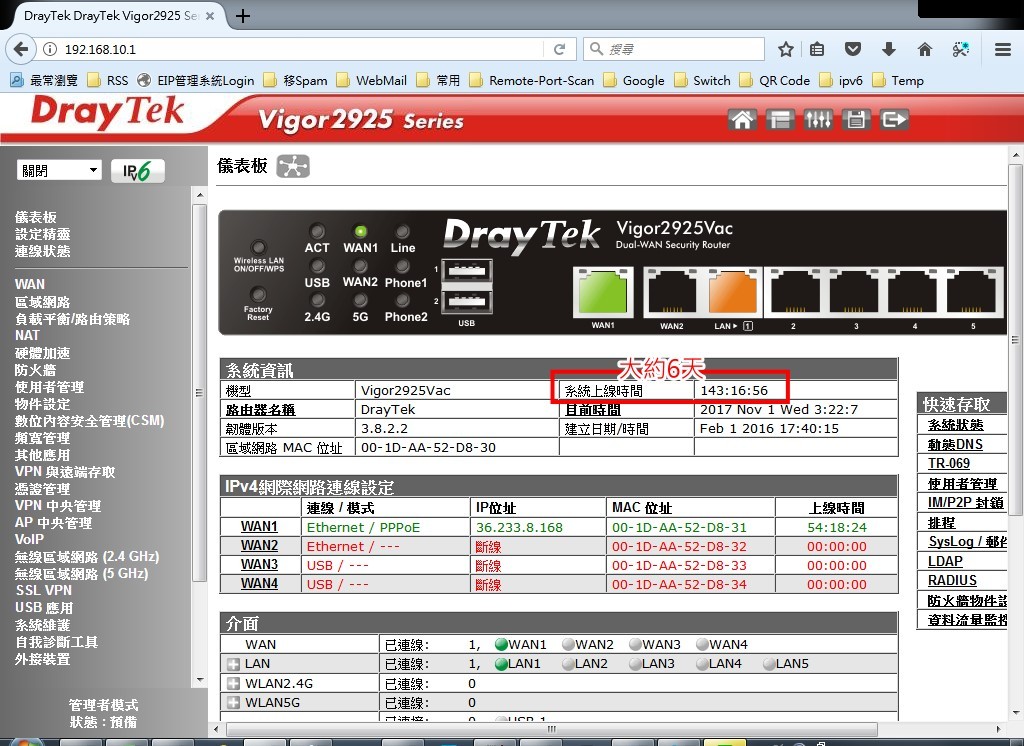Click the green WAN1 port on router image
This screenshot has height=746, width=1024.
point(603,293)
